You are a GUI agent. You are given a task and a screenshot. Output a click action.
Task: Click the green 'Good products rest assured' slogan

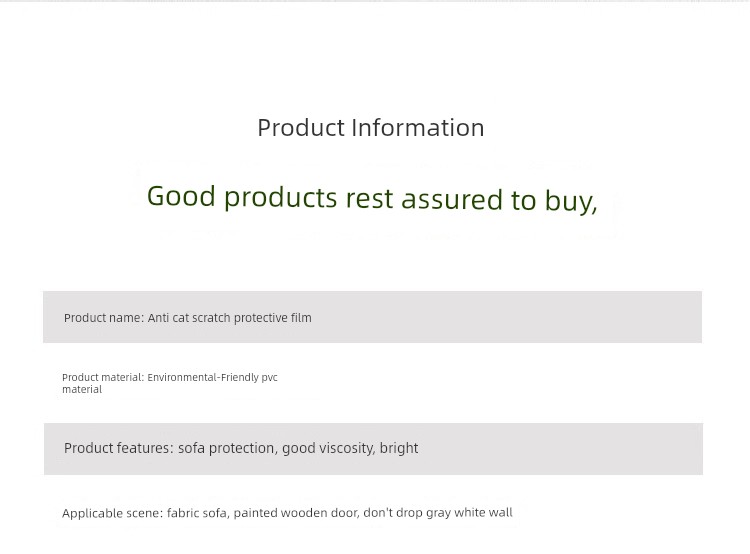point(372,199)
